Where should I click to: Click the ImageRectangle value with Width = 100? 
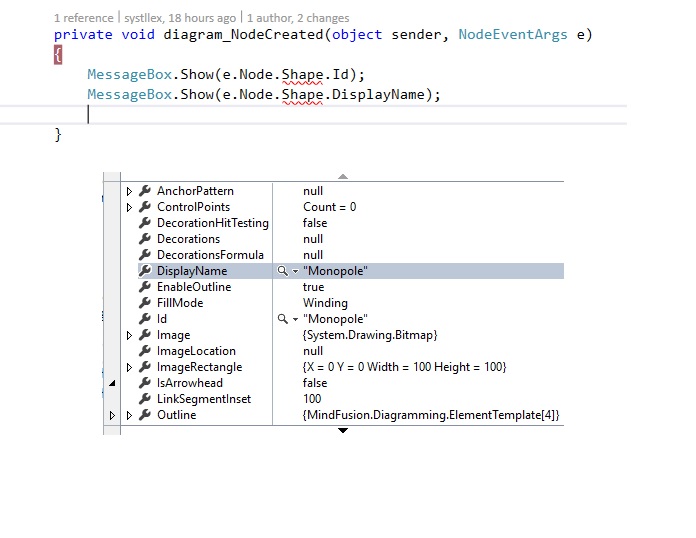coord(404,367)
